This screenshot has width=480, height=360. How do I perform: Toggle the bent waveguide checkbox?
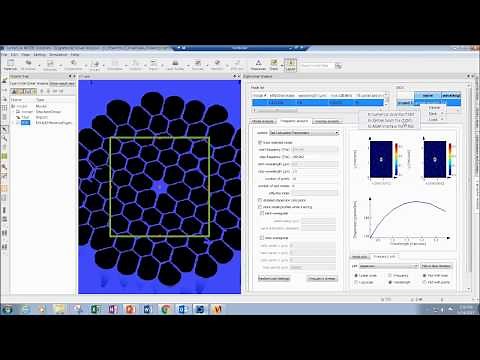point(262,213)
